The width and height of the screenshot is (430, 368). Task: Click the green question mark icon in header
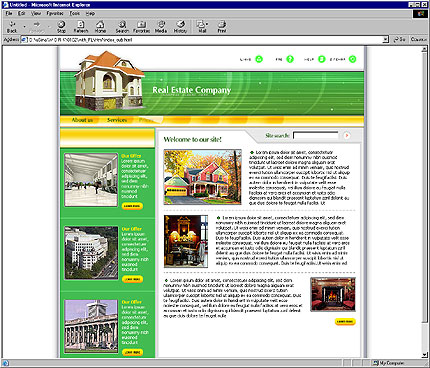point(290,59)
